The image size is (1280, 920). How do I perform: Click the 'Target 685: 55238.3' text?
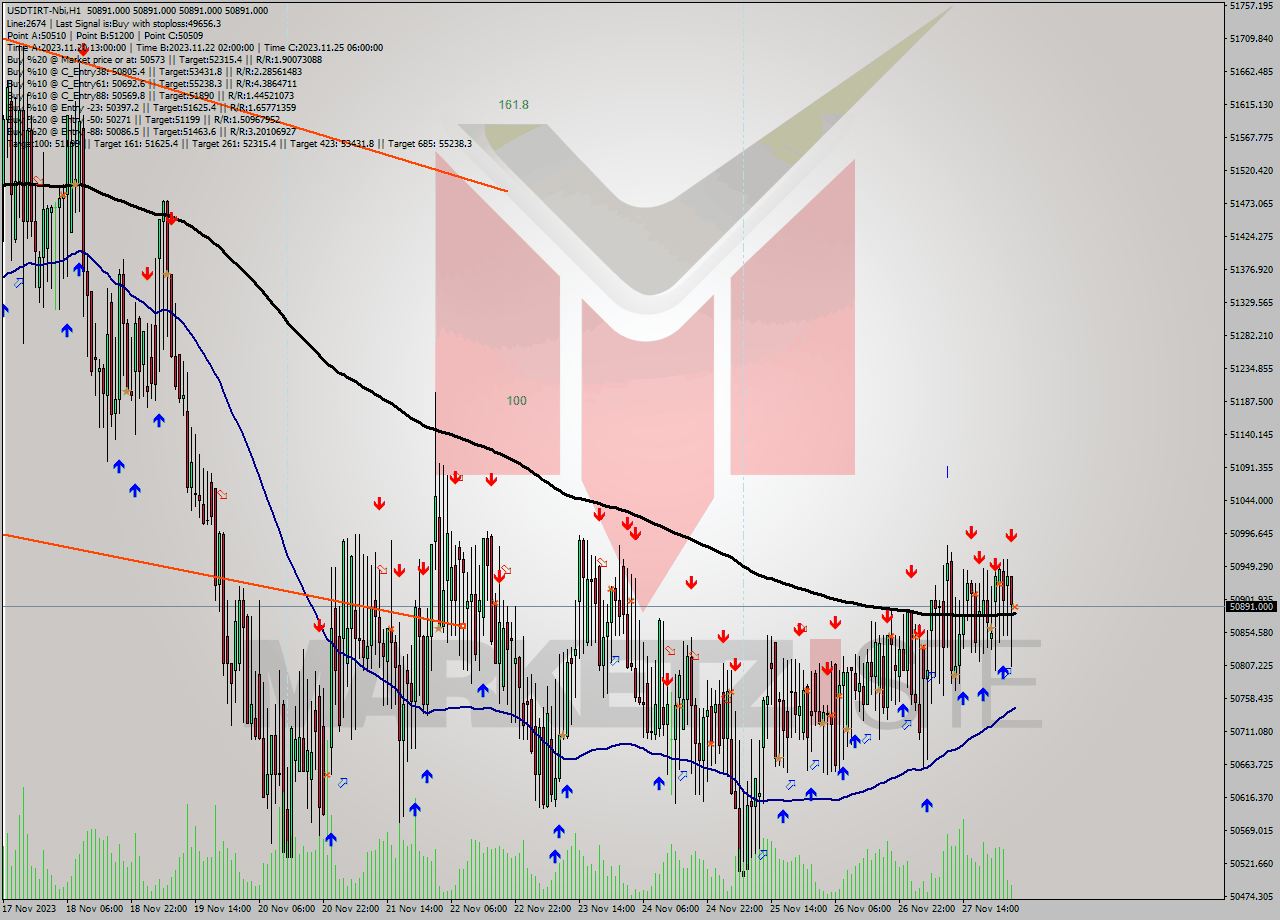click(x=430, y=144)
